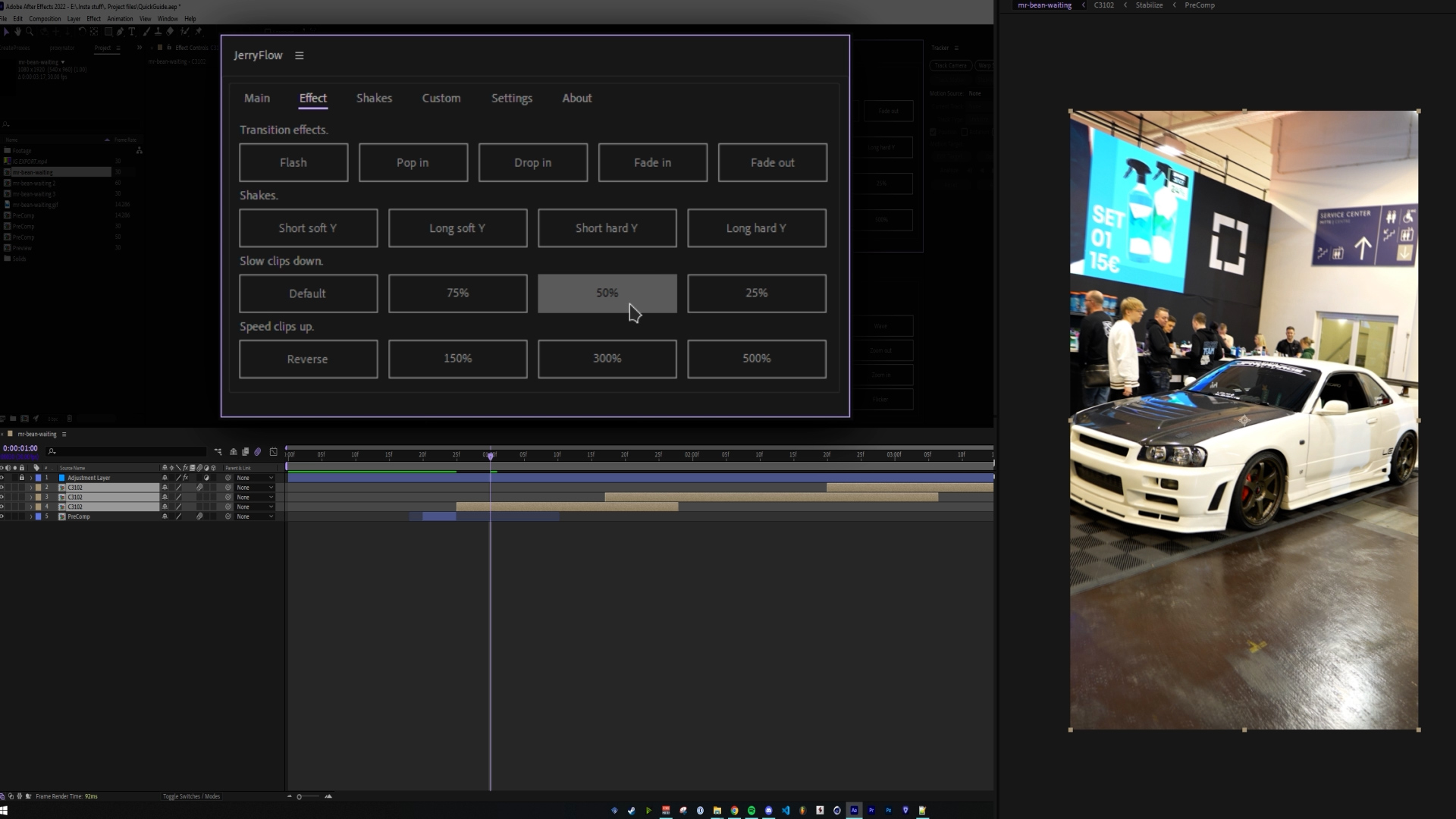Expand the PreComp layer properties triangle
Image resolution: width=1456 pixels, height=819 pixels.
[x=31, y=516]
